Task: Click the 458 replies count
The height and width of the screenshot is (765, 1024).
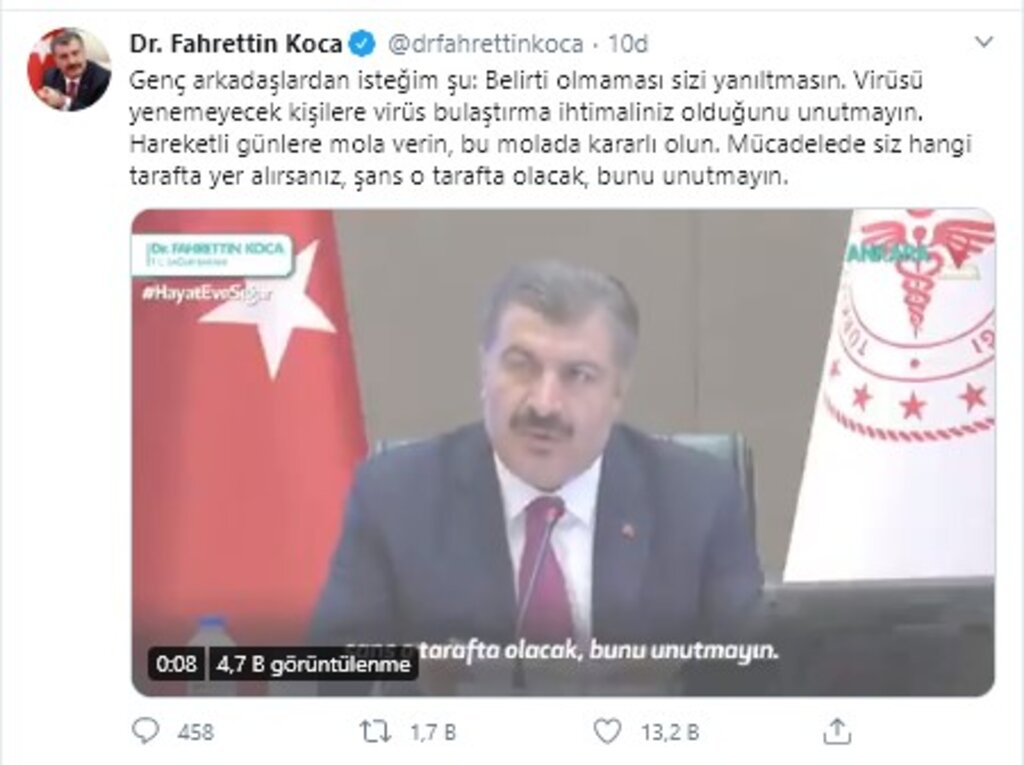Action: [x=195, y=732]
